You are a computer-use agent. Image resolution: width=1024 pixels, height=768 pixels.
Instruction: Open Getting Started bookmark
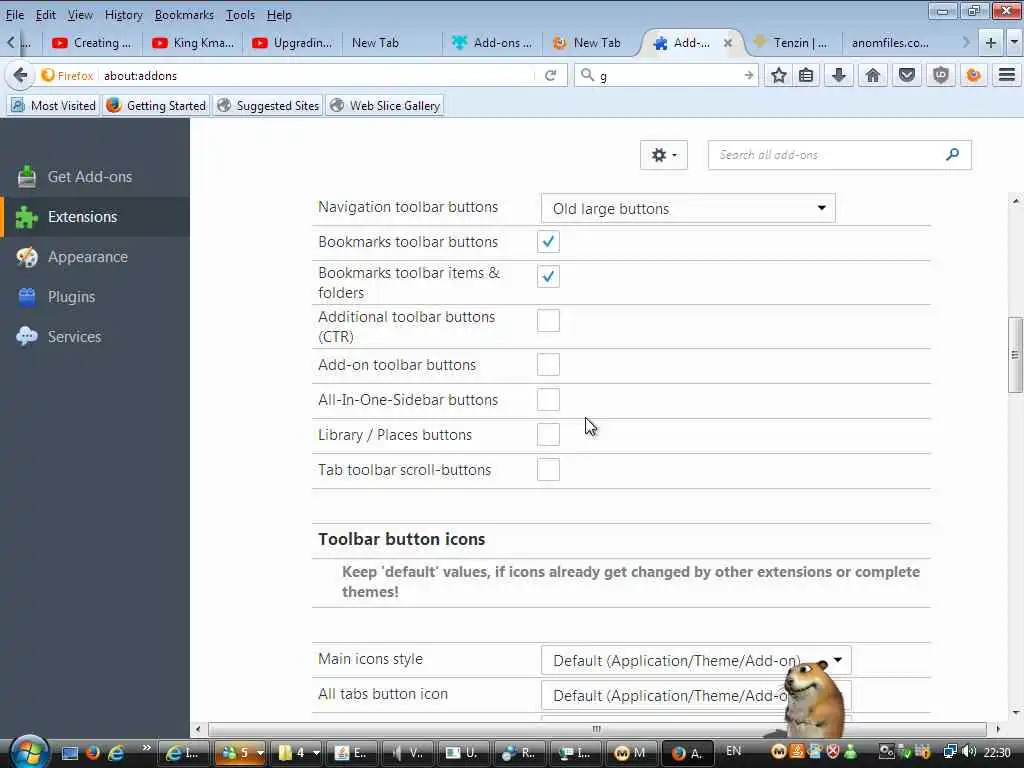pyautogui.click(x=156, y=105)
